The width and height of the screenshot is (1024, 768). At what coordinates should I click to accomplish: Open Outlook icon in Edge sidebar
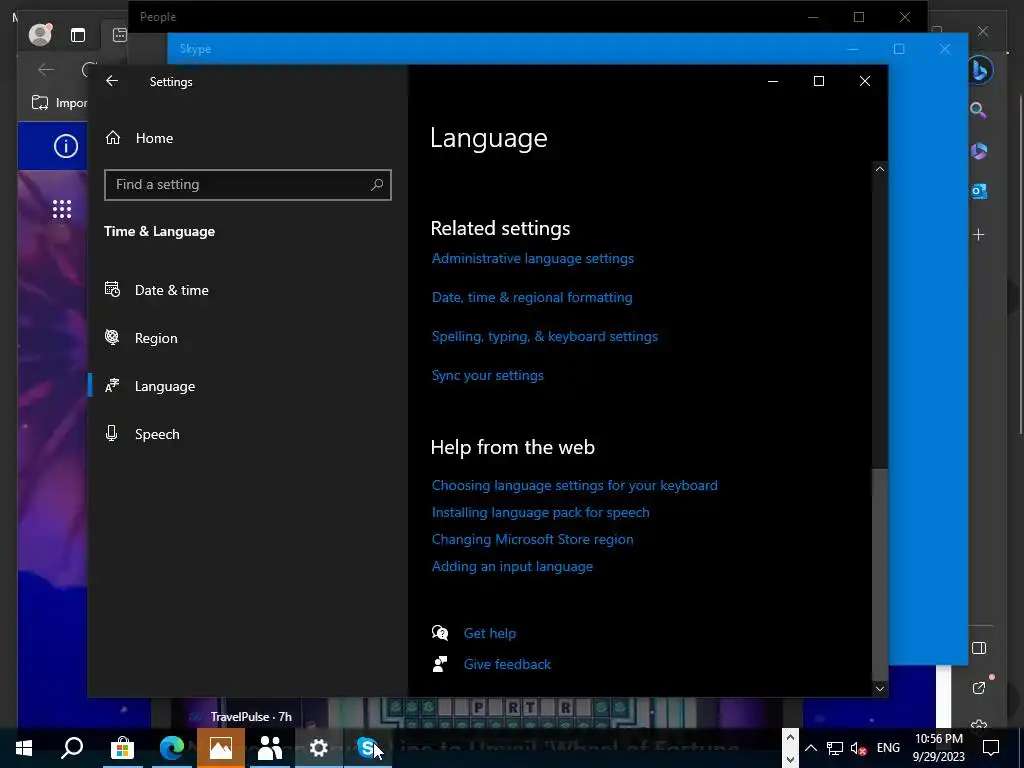(978, 191)
